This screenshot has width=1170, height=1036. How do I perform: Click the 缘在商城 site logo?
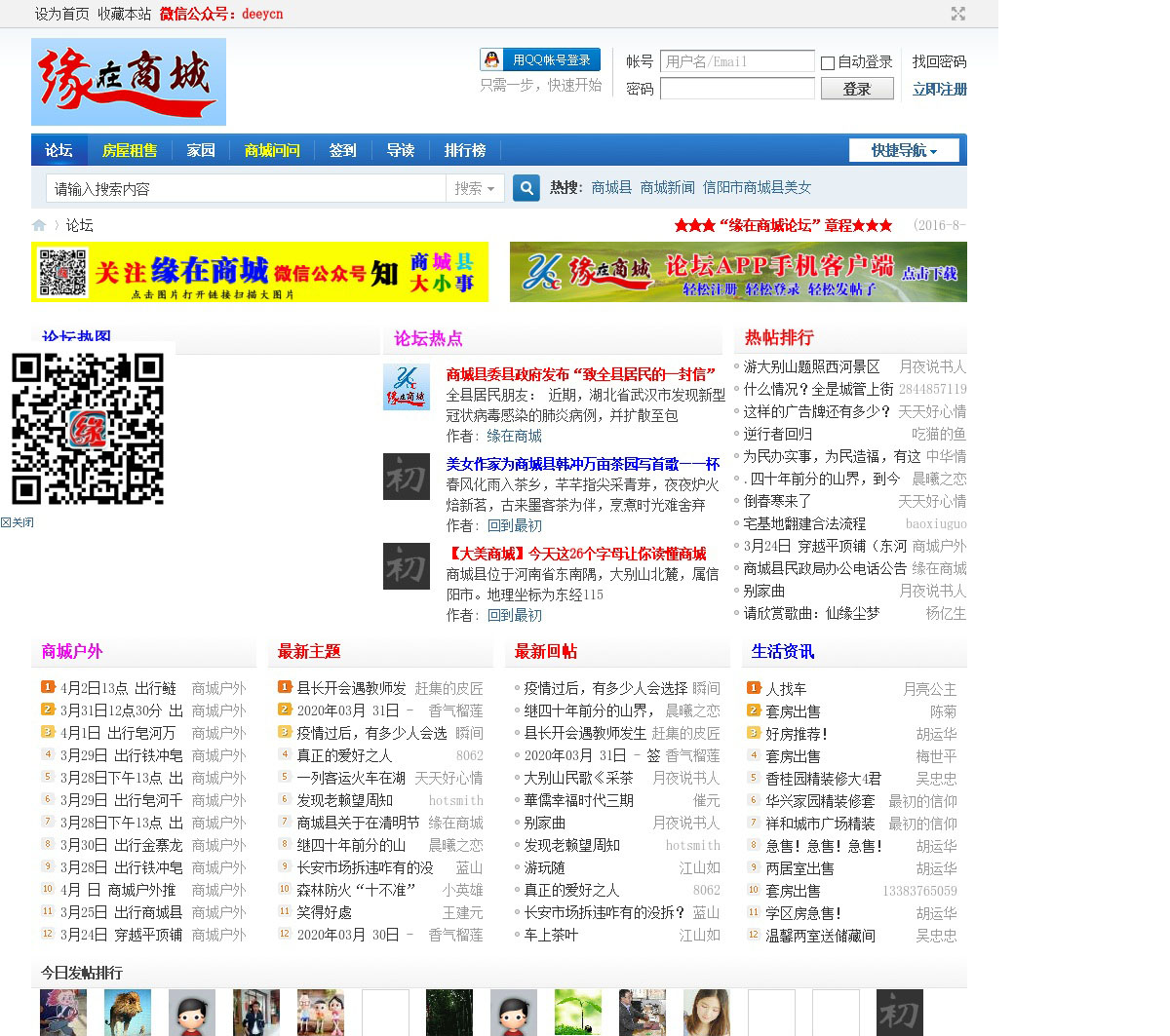129,82
